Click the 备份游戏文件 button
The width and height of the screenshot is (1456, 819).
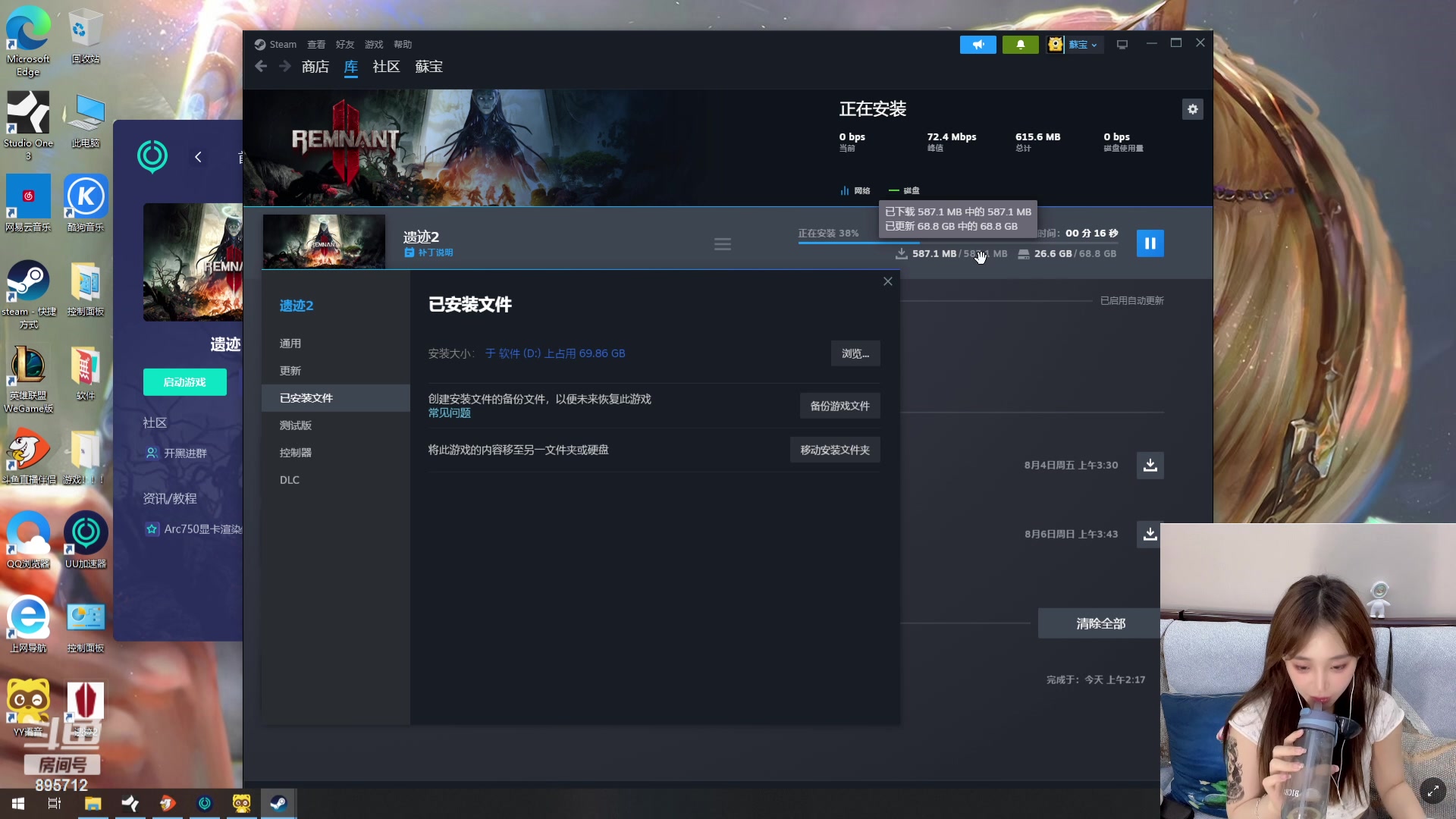click(839, 406)
